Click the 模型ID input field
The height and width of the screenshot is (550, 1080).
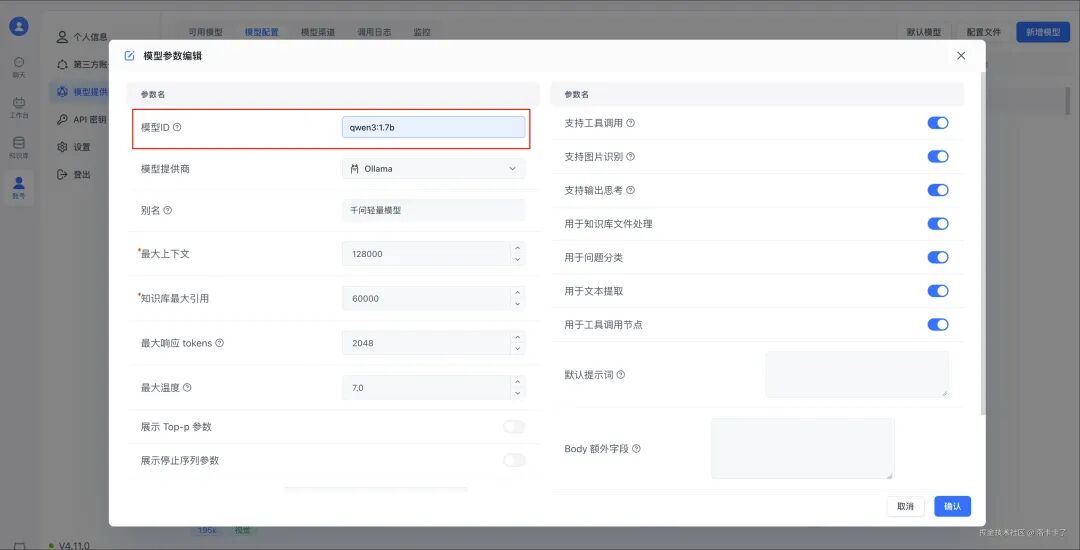pos(433,127)
